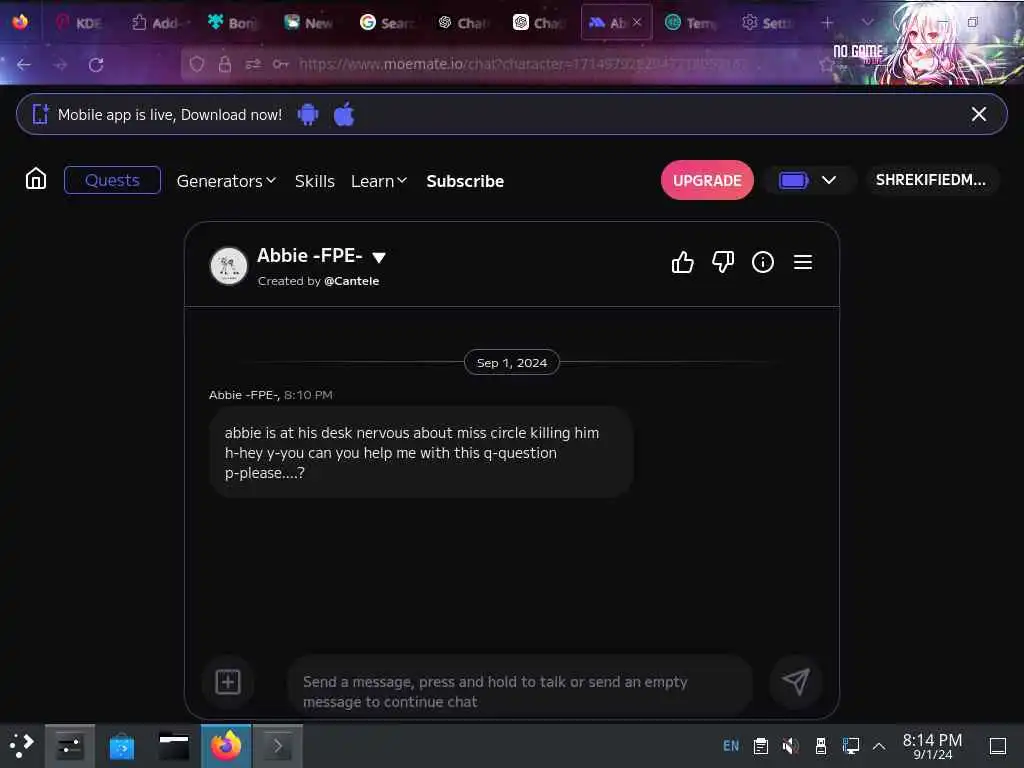The image size is (1024, 768).
Task: Click the Firefox logo in the tab bar
Action: point(20,22)
